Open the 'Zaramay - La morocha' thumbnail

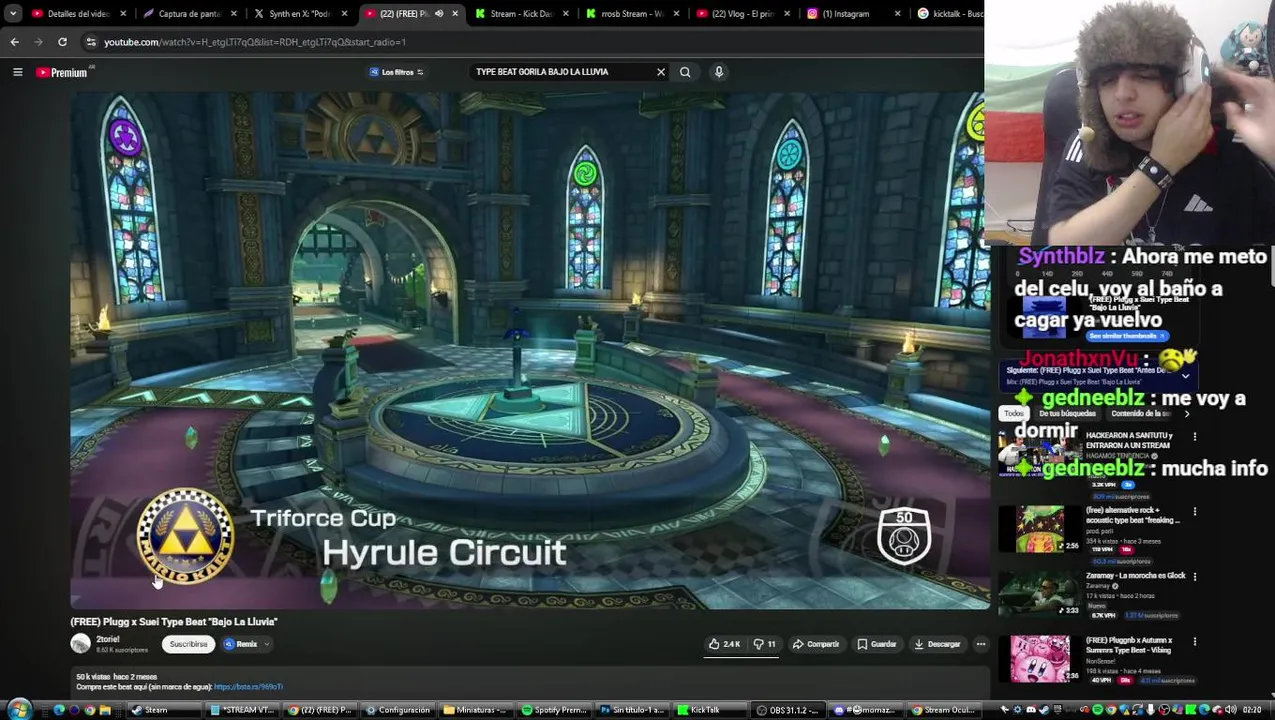(1040, 594)
